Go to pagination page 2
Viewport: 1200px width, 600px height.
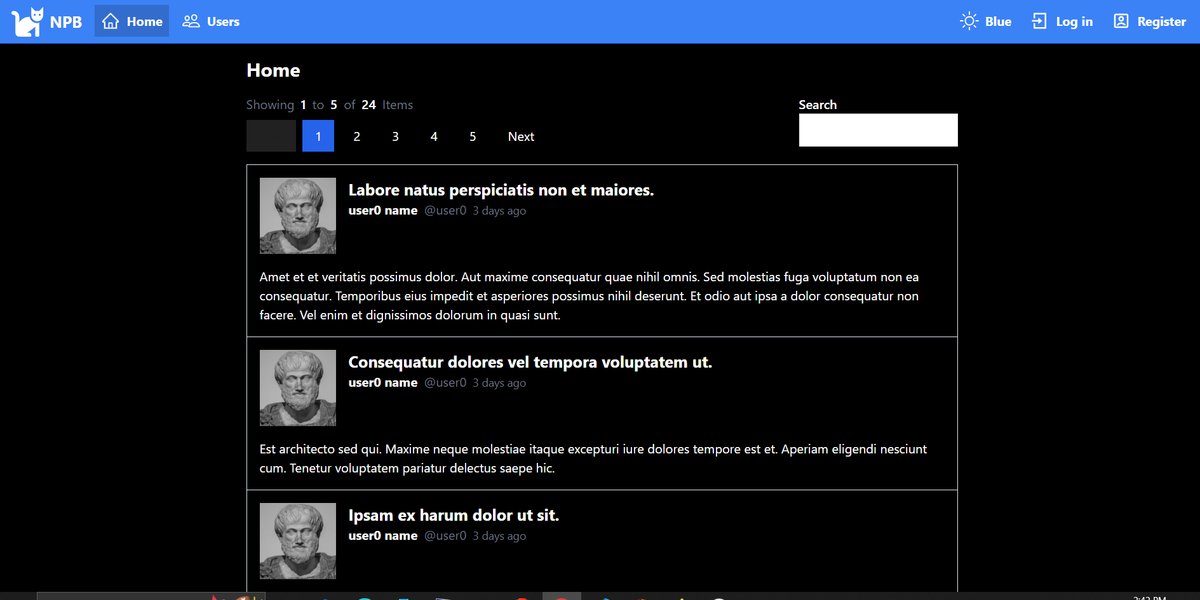[x=357, y=136]
